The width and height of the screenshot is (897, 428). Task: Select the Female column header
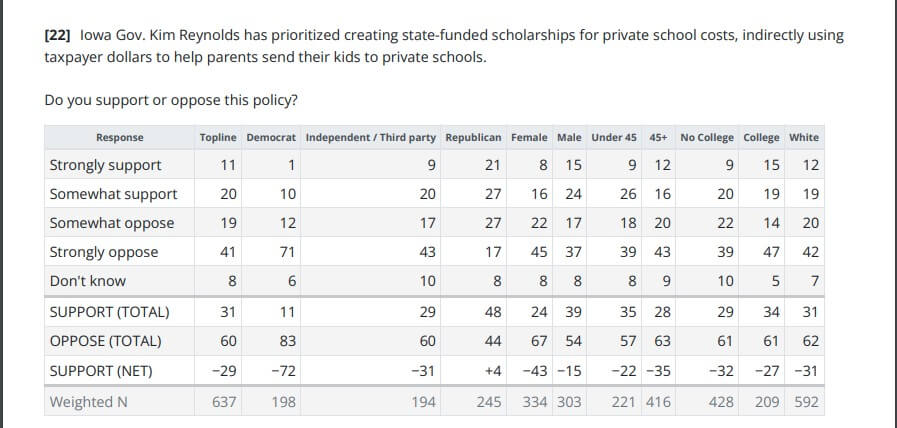coord(528,137)
